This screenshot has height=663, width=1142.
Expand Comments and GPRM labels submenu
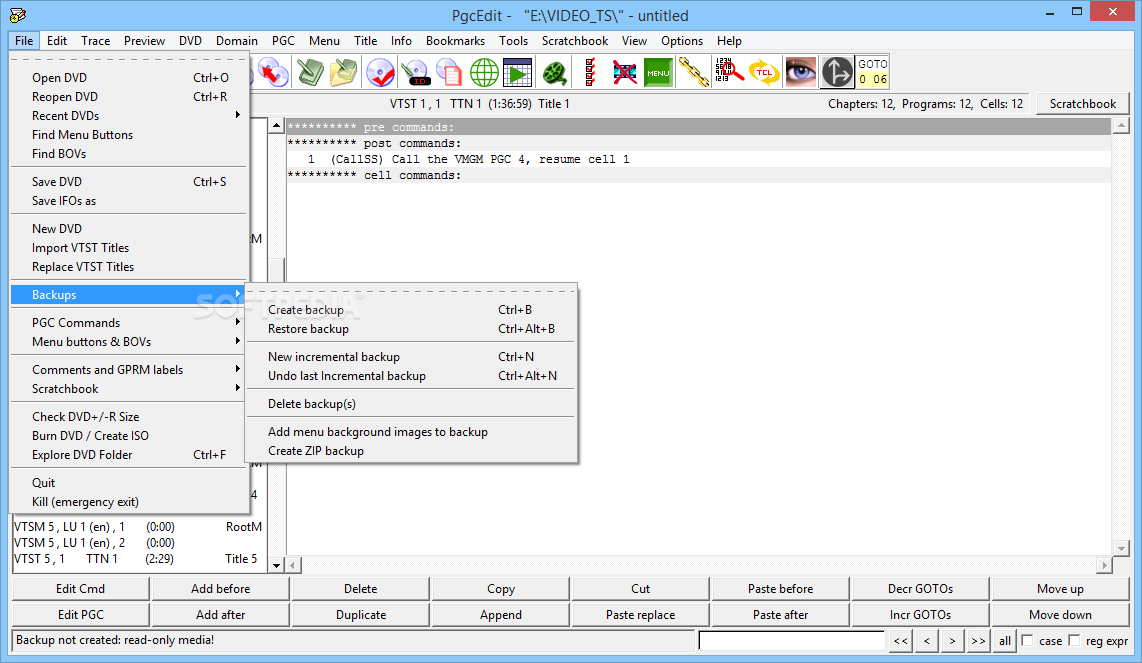129,369
